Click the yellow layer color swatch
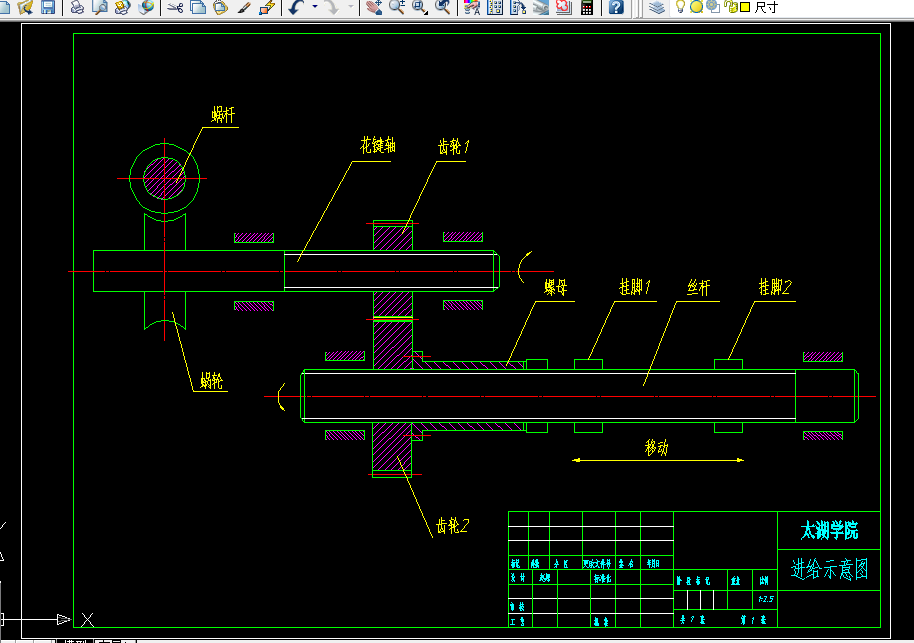The height and width of the screenshot is (643, 914). tap(745, 8)
